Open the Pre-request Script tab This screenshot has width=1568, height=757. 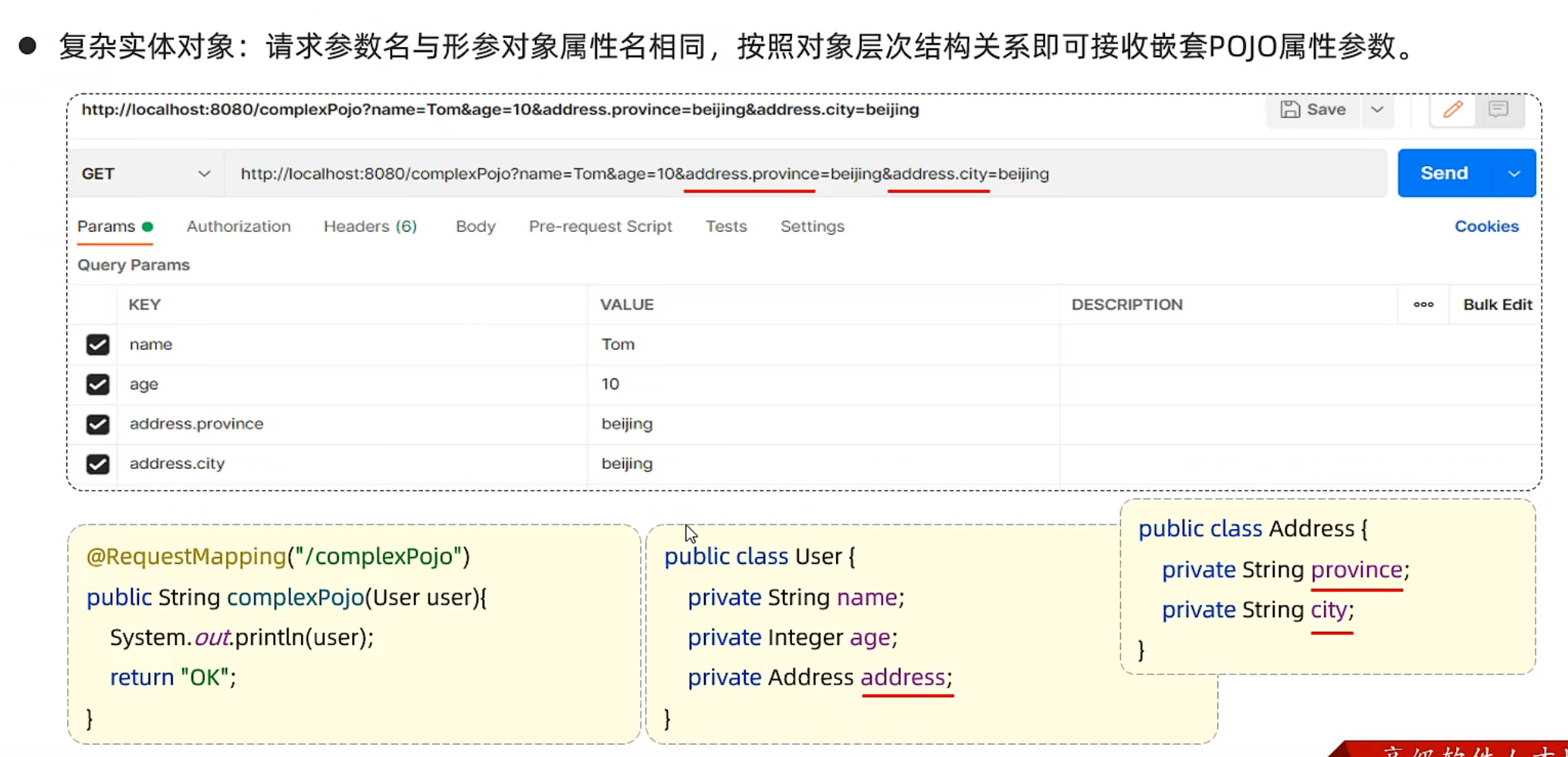(601, 226)
